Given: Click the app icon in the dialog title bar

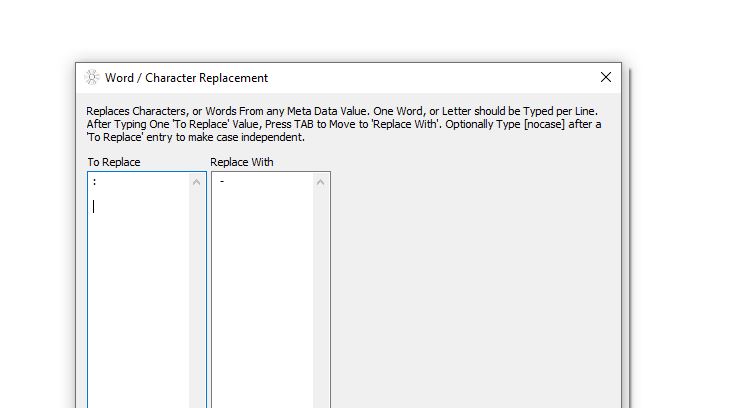Looking at the screenshot, I should click(93, 78).
